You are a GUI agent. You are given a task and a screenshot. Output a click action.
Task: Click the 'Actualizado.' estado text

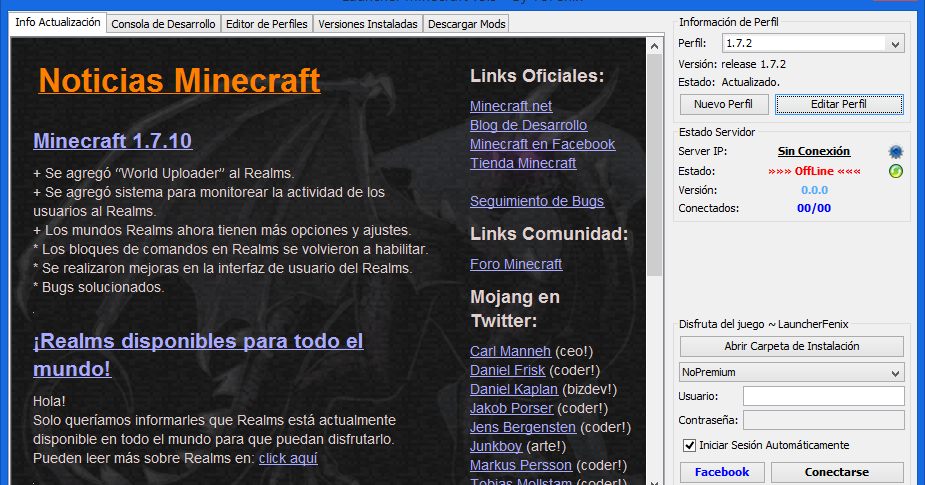750,82
